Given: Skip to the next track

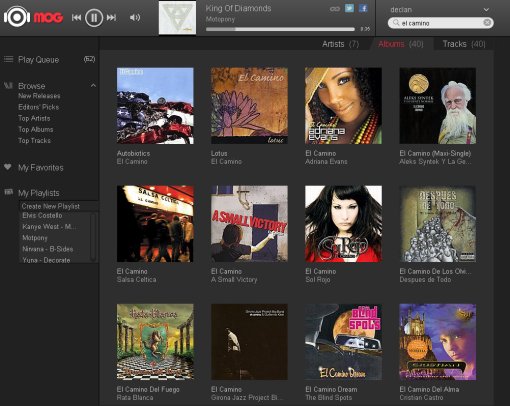Looking at the screenshot, I should pyautogui.click(x=111, y=17).
